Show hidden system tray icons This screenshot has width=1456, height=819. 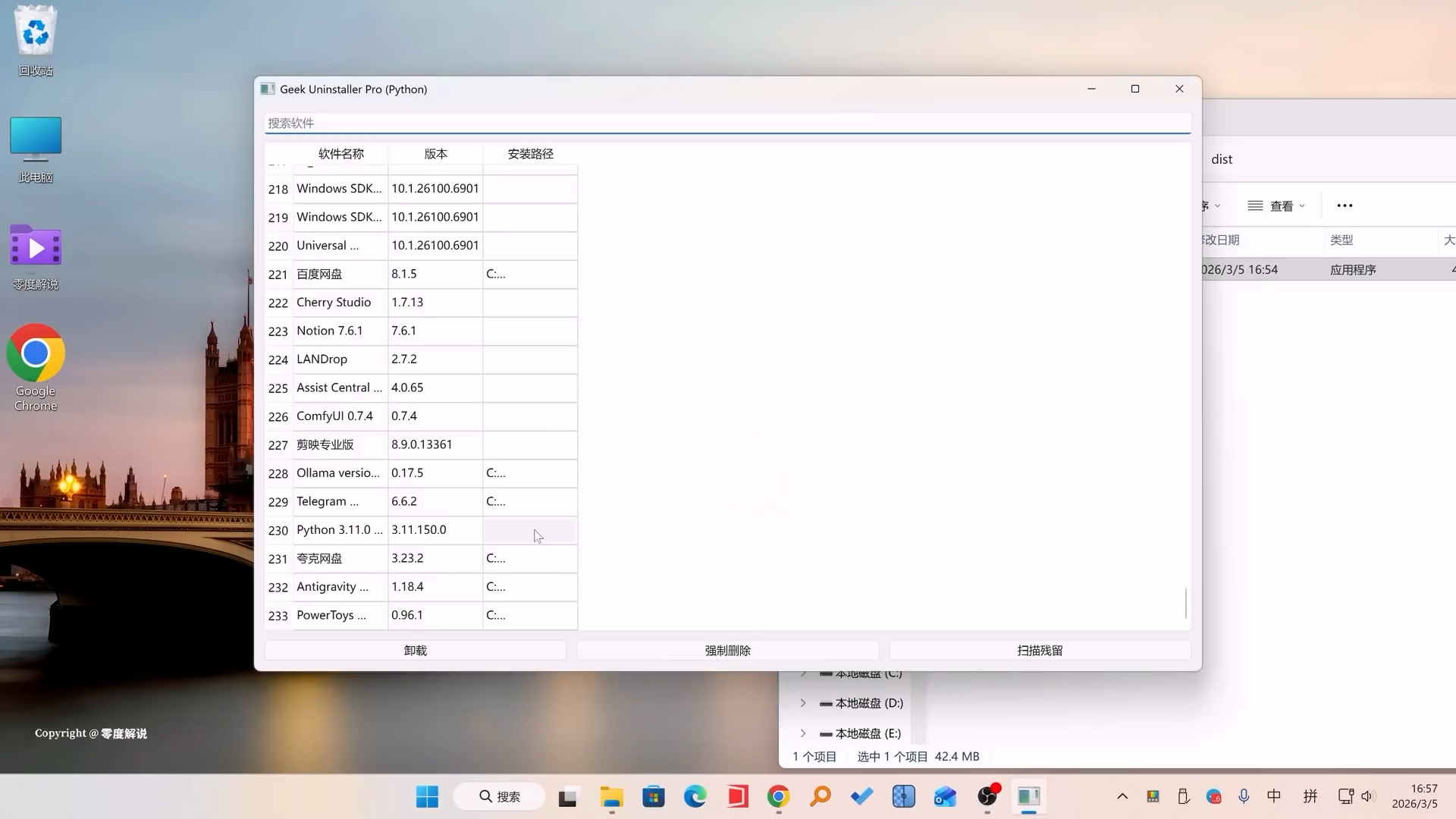pyautogui.click(x=1122, y=796)
